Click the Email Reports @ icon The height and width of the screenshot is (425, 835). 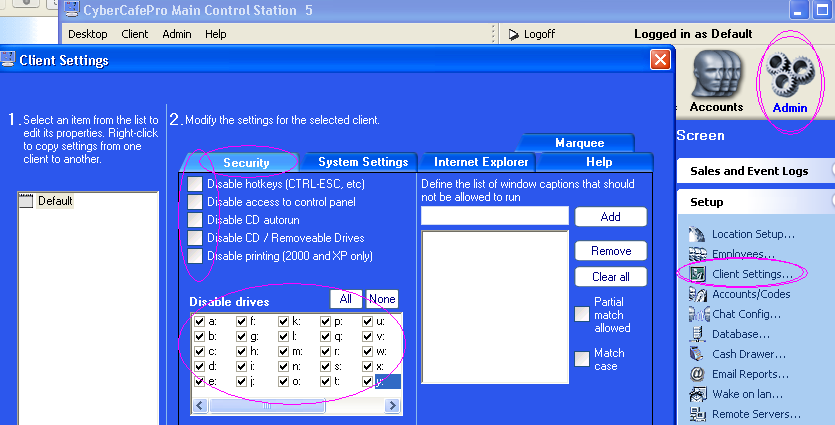(697, 374)
